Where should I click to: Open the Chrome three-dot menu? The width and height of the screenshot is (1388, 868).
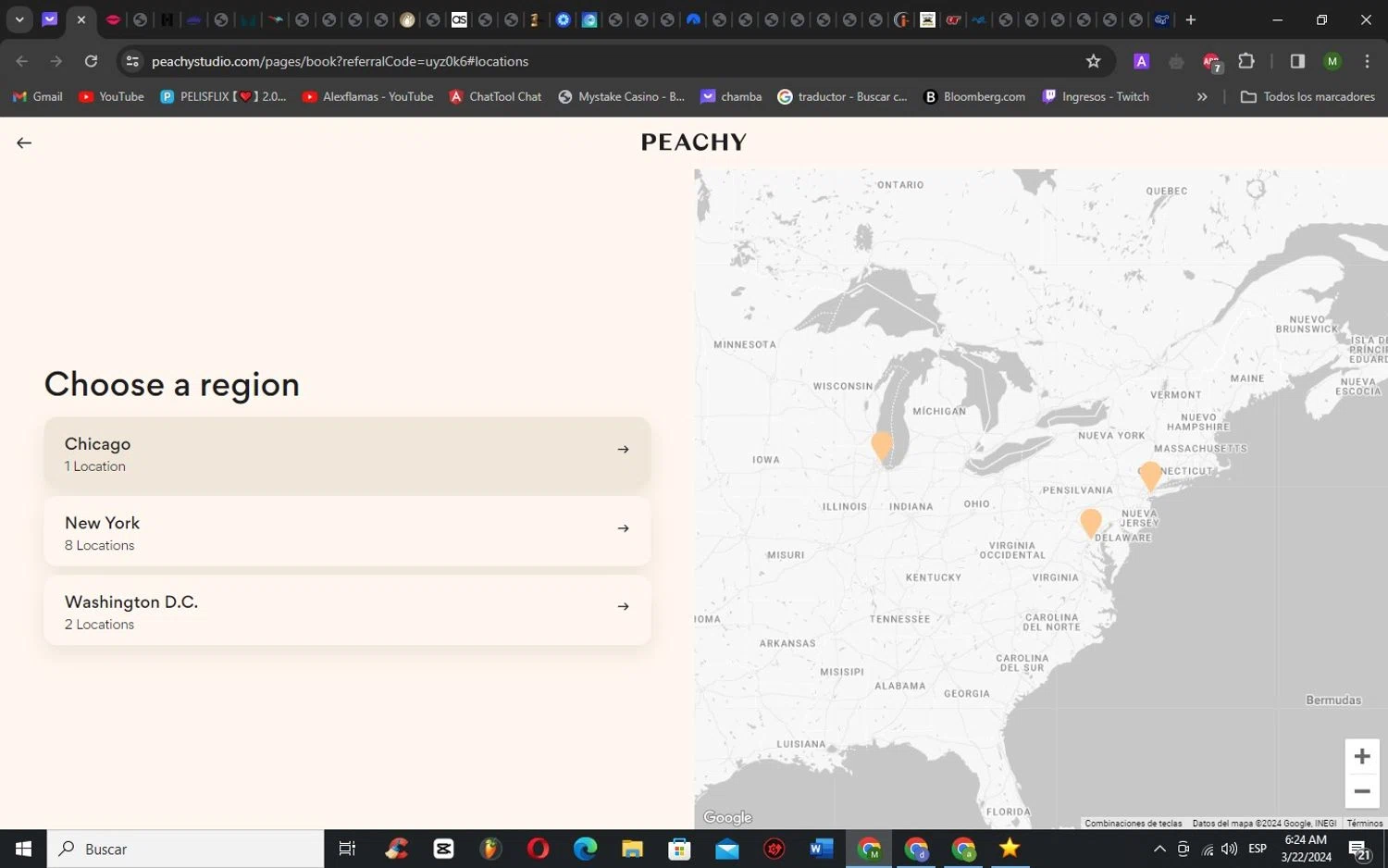click(1367, 61)
